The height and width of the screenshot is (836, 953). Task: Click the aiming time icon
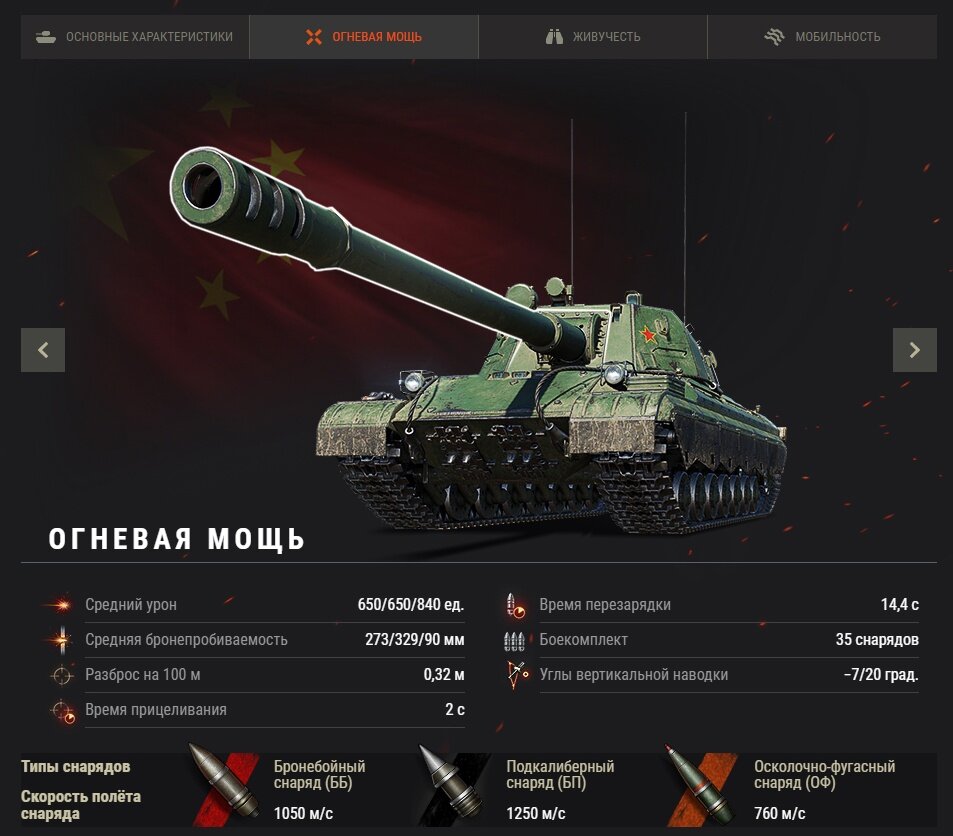(x=63, y=711)
